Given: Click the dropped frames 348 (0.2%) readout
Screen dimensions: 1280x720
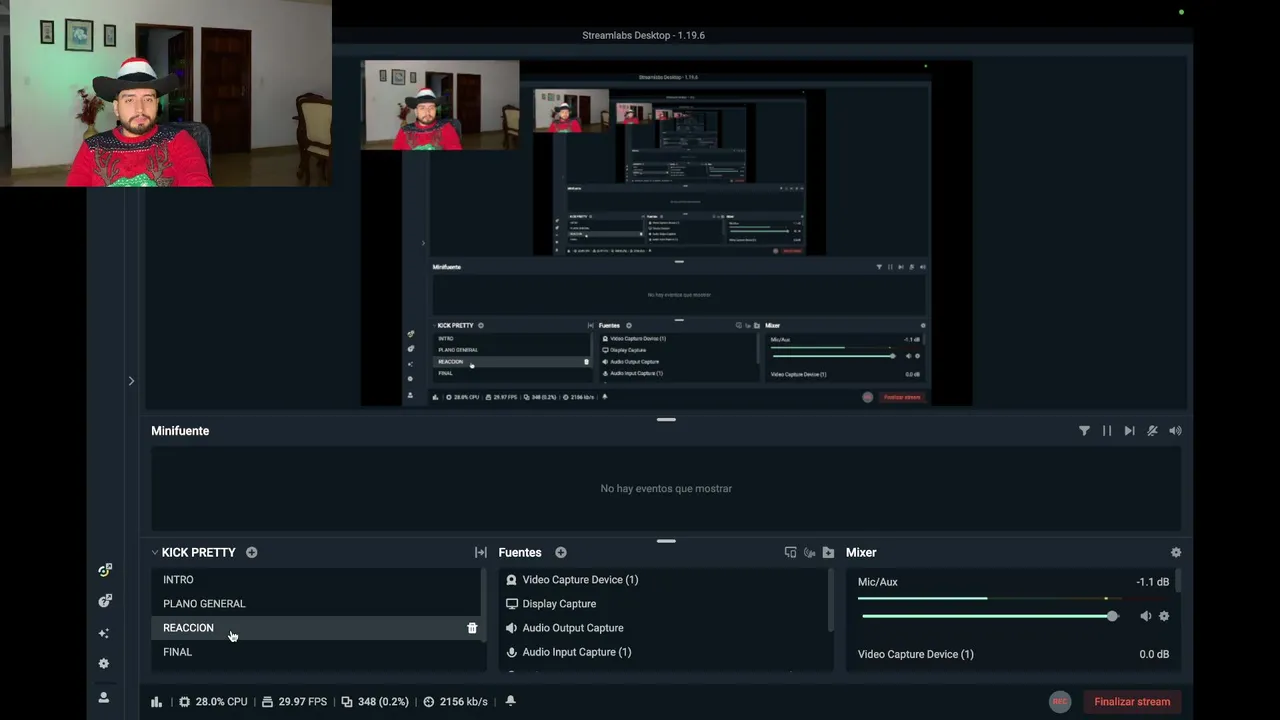Looking at the screenshot, I should click(x=375, y=702).
